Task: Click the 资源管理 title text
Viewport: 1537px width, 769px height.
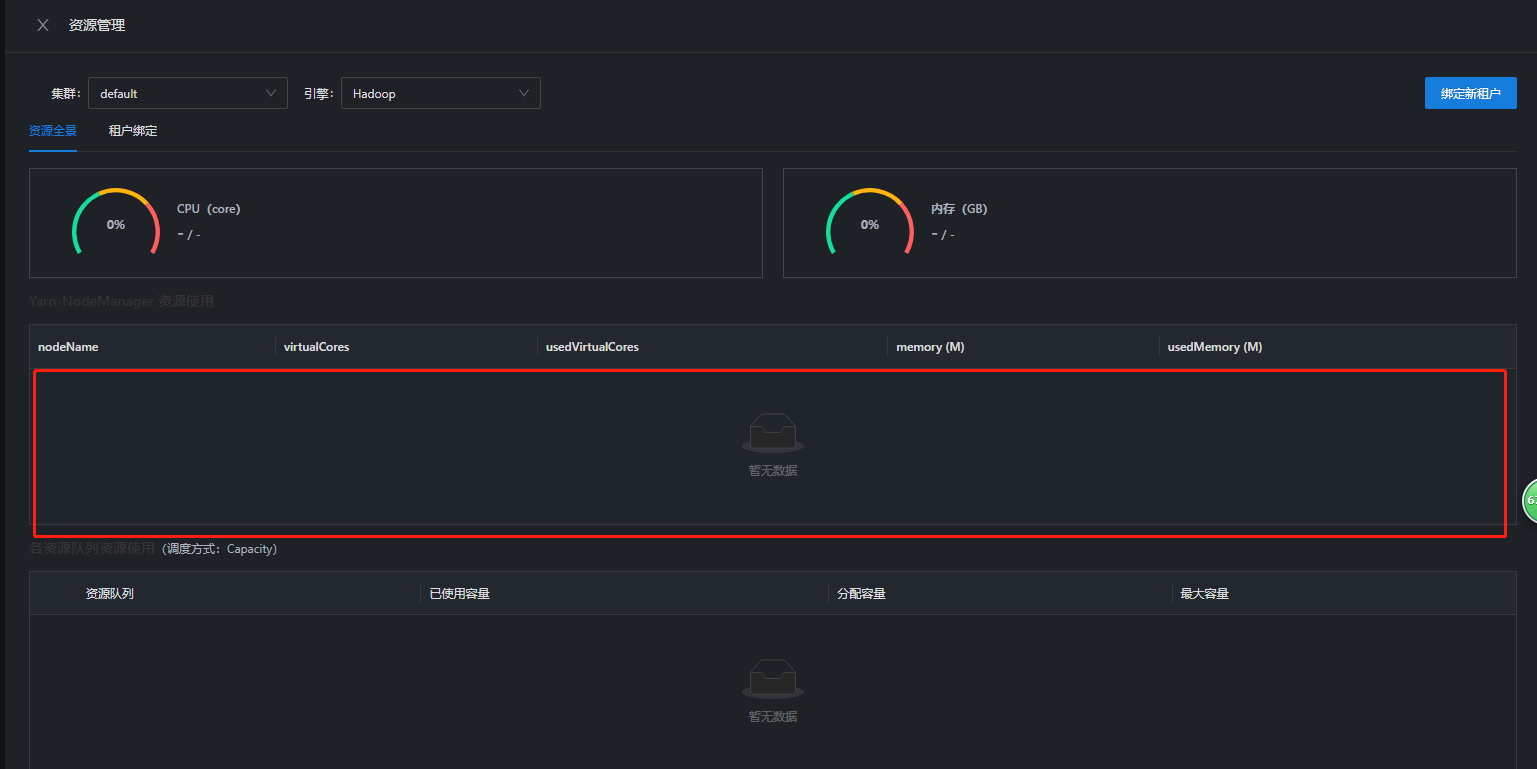Action: 97,25
